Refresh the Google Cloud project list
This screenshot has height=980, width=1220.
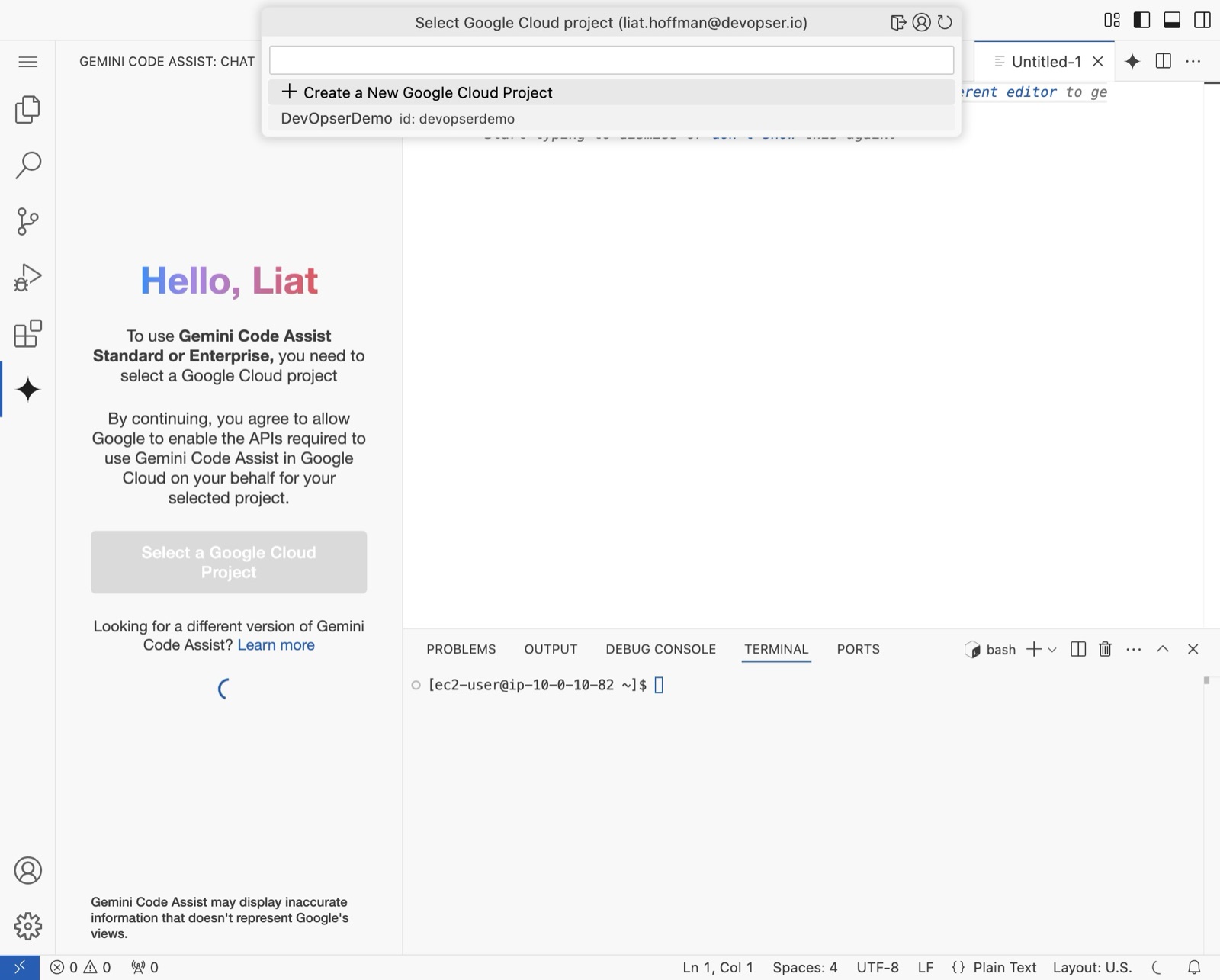(x=945, y=23)
